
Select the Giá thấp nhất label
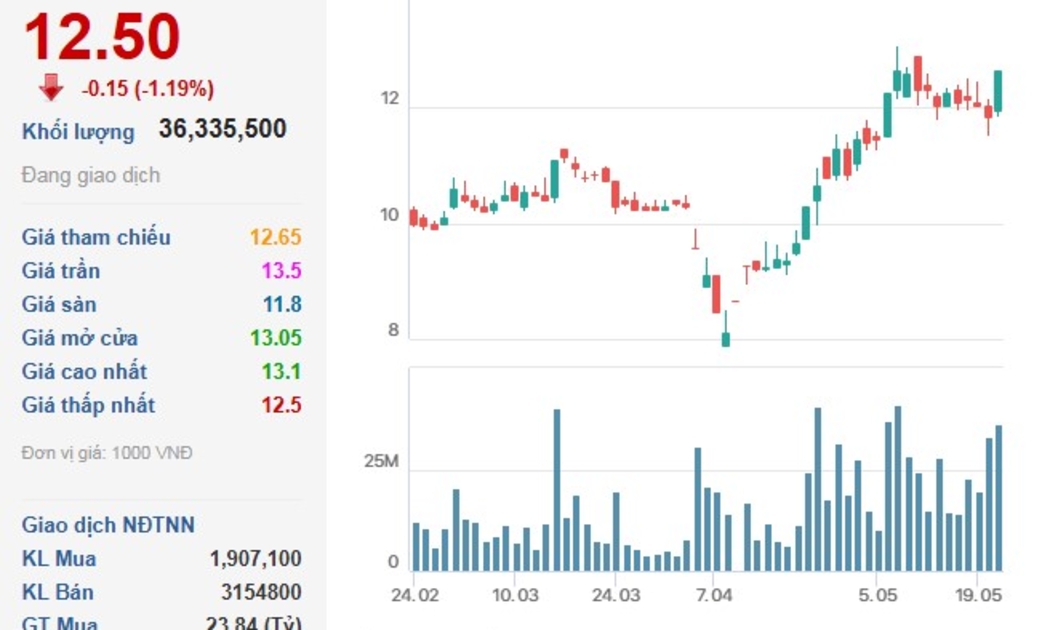(x=88, y=405)
